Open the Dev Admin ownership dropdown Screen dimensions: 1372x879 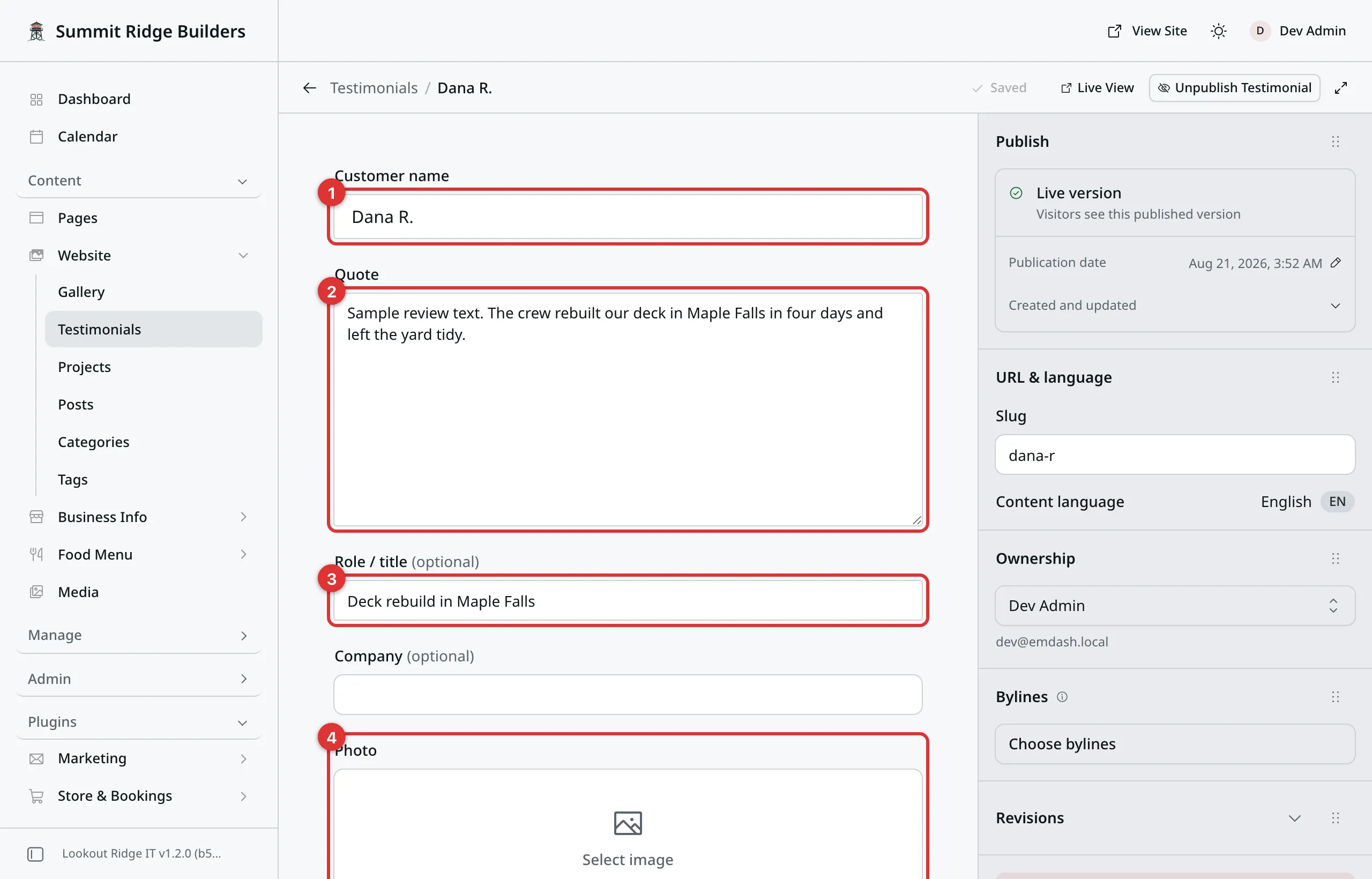(x=1175, y=605)
